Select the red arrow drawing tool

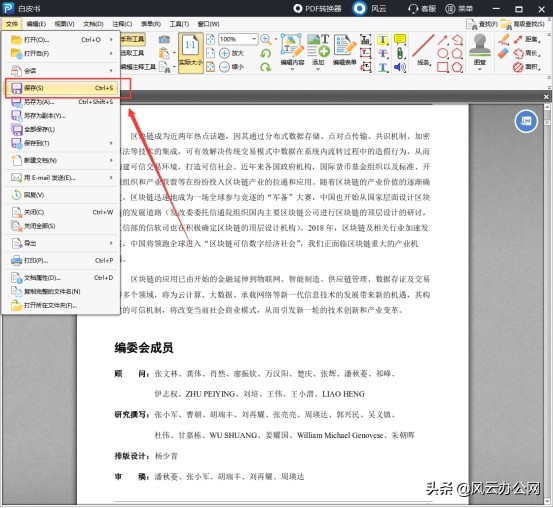(x=443, y=40)
